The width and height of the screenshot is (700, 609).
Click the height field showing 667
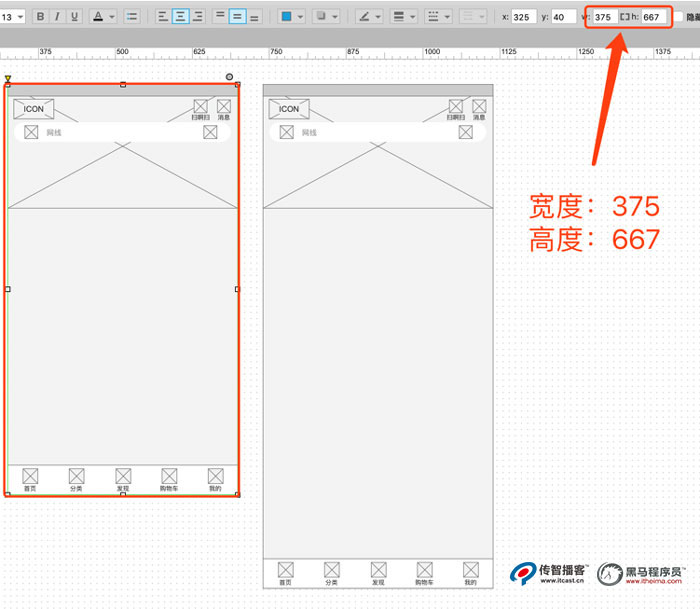tap(654, 17)
